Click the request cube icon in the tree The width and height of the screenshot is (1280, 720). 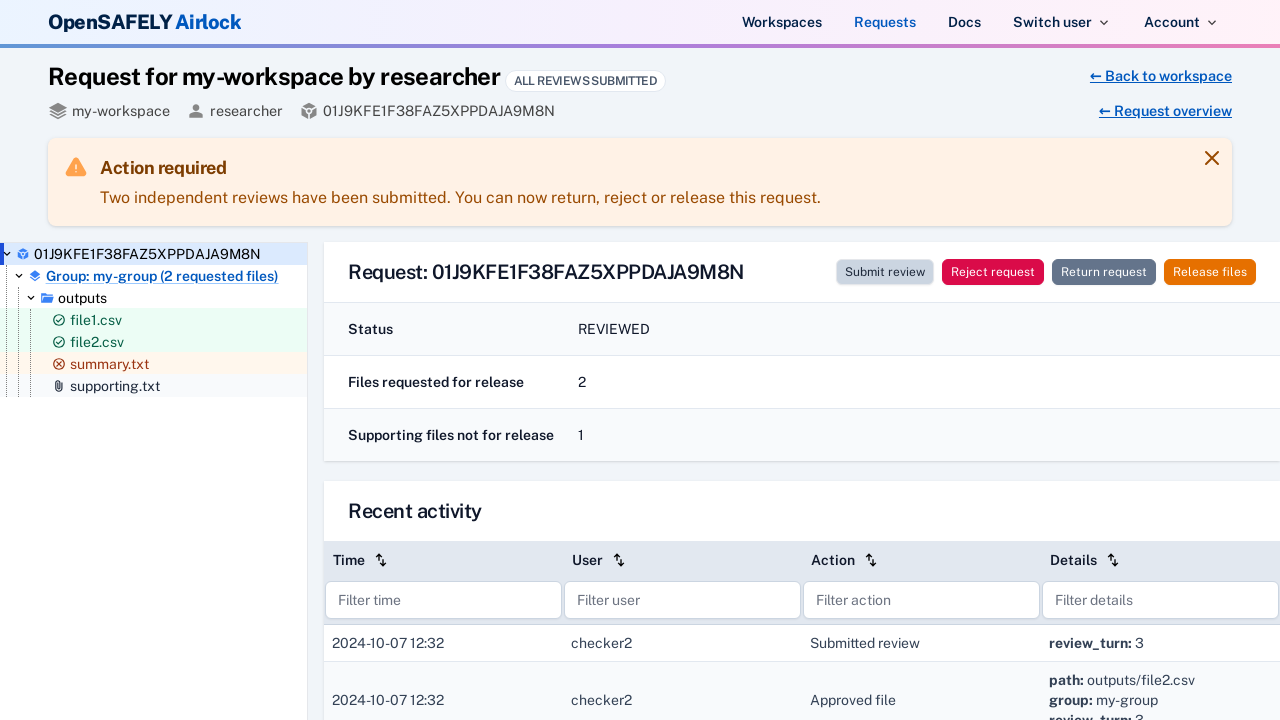(x=22, y=254)
